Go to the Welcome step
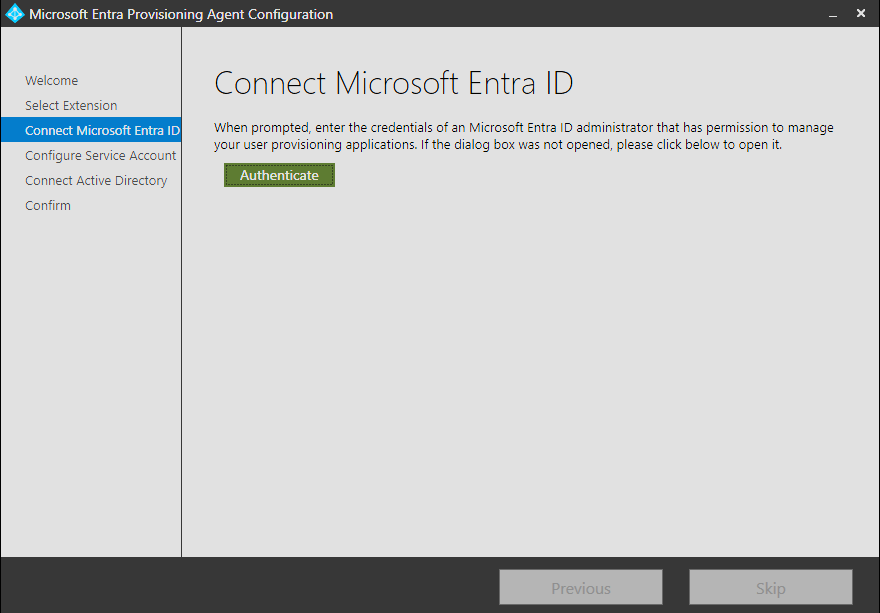Image resolution: width=880 pixels, height=613 pixels. [51, 81]
